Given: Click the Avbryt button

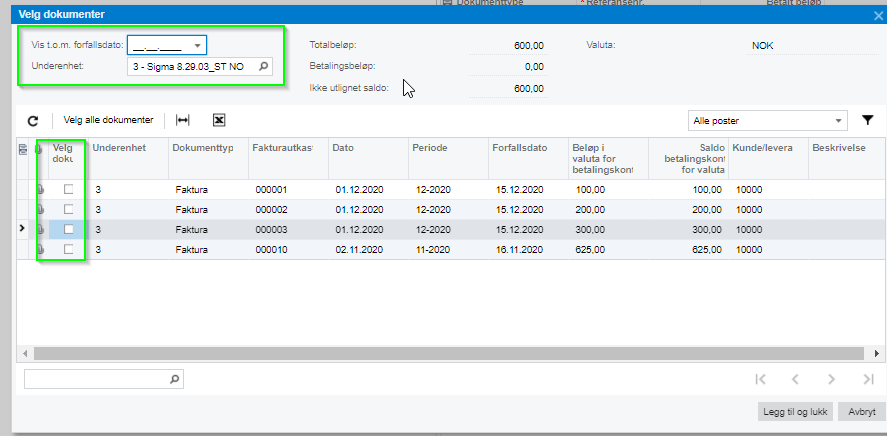Looking at the screenshot, I should [x=861, y=412].
